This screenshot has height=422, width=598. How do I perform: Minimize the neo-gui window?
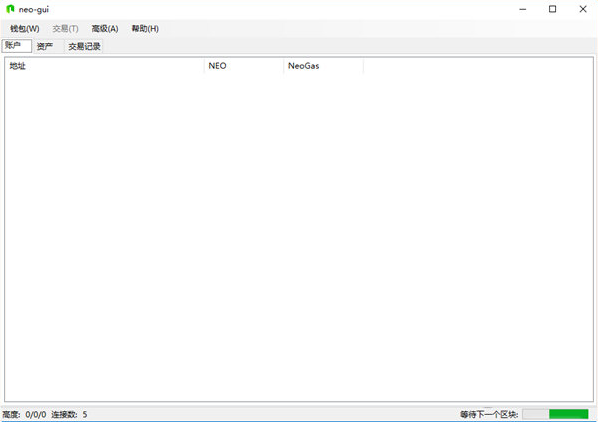point(522,9)
